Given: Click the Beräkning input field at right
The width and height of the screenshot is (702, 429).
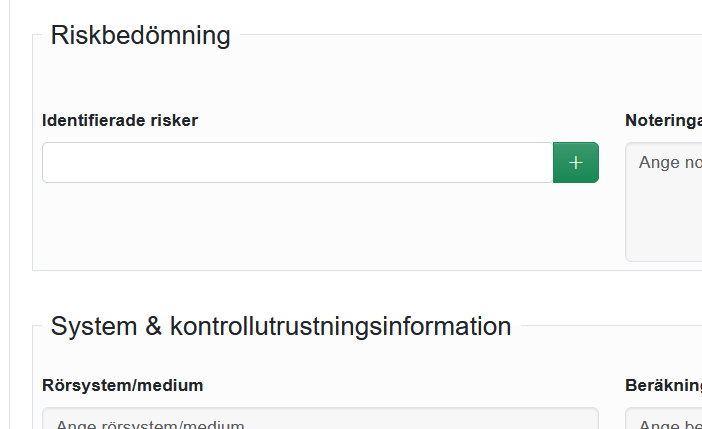Looking at the screenshot, I should coord(664,420).
